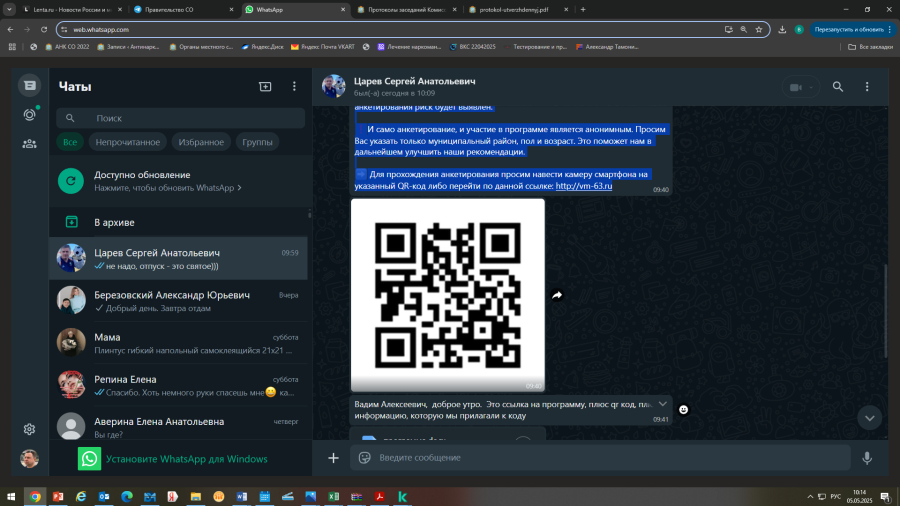Screen dimensions: 900x506
Task: Open conversation menu three dots
Action: coord(867,87)
